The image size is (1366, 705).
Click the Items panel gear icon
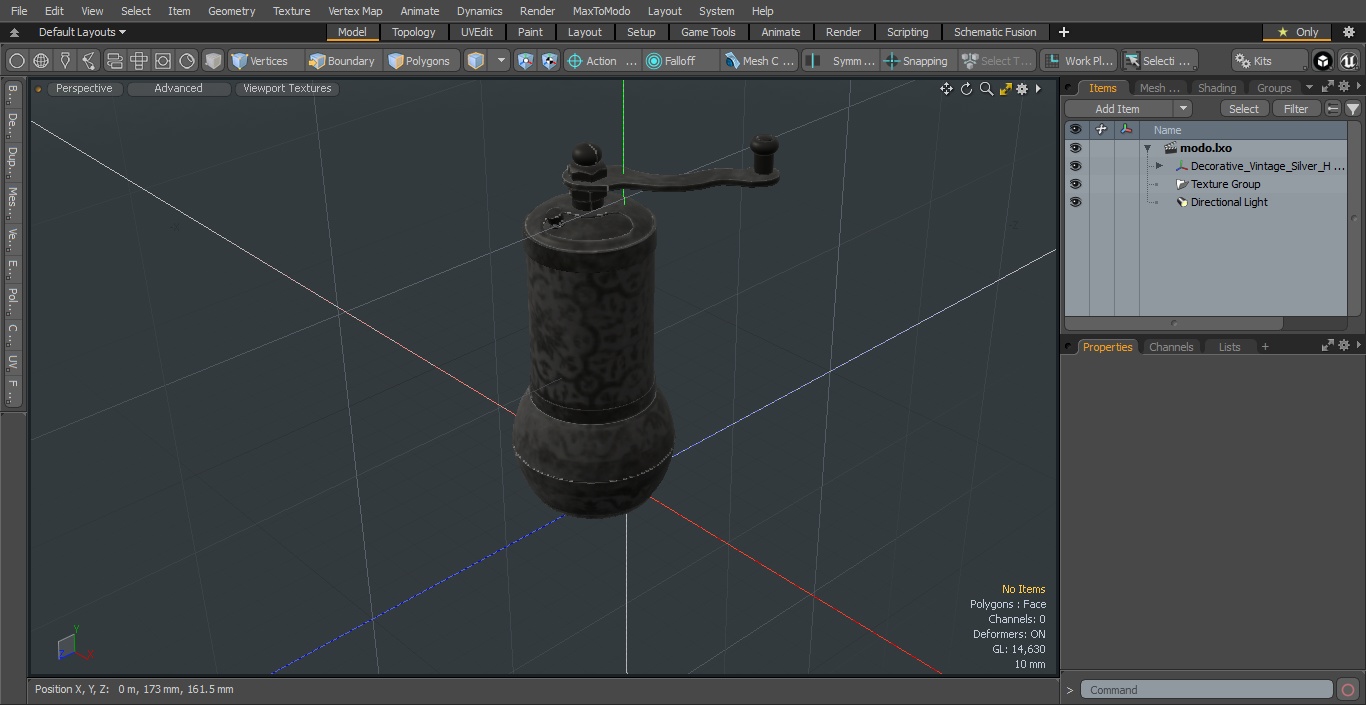click(1344, 87)
